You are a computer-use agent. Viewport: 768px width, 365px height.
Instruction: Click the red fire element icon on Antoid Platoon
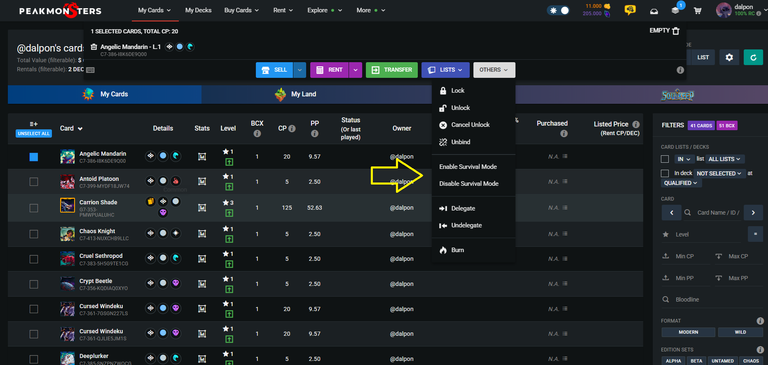coord(176,181)
